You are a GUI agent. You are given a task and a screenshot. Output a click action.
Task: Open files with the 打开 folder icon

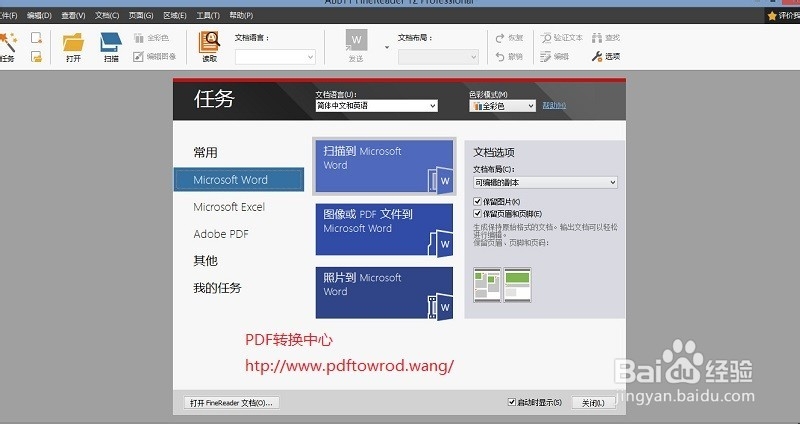pyautogui.click(x=73, y=43)
